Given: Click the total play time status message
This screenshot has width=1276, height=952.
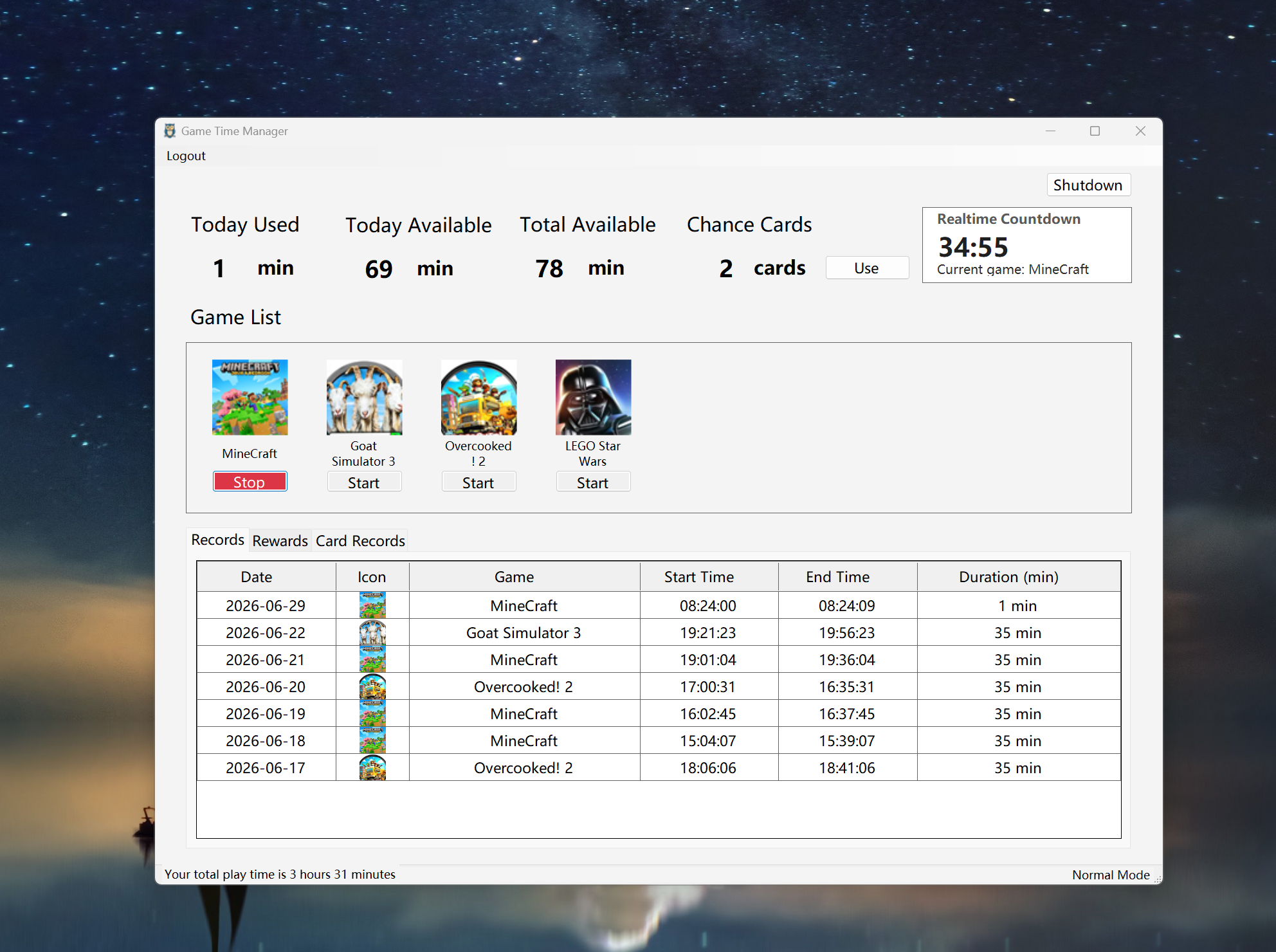Looking at the screenshot, I should pyautogui.click(x=280, y=874).
